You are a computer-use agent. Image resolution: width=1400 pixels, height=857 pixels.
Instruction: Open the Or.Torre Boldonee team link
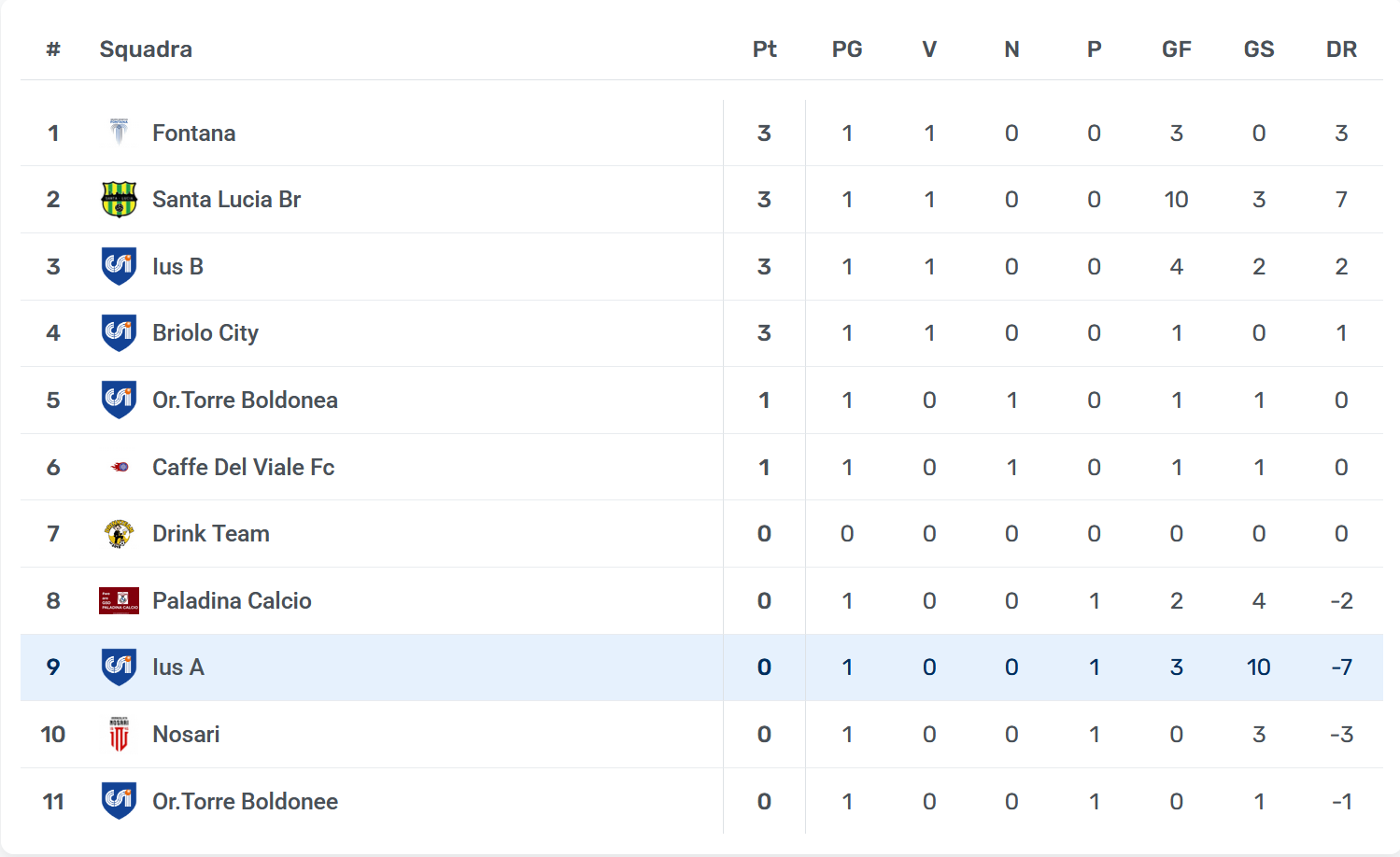(245, 802)
